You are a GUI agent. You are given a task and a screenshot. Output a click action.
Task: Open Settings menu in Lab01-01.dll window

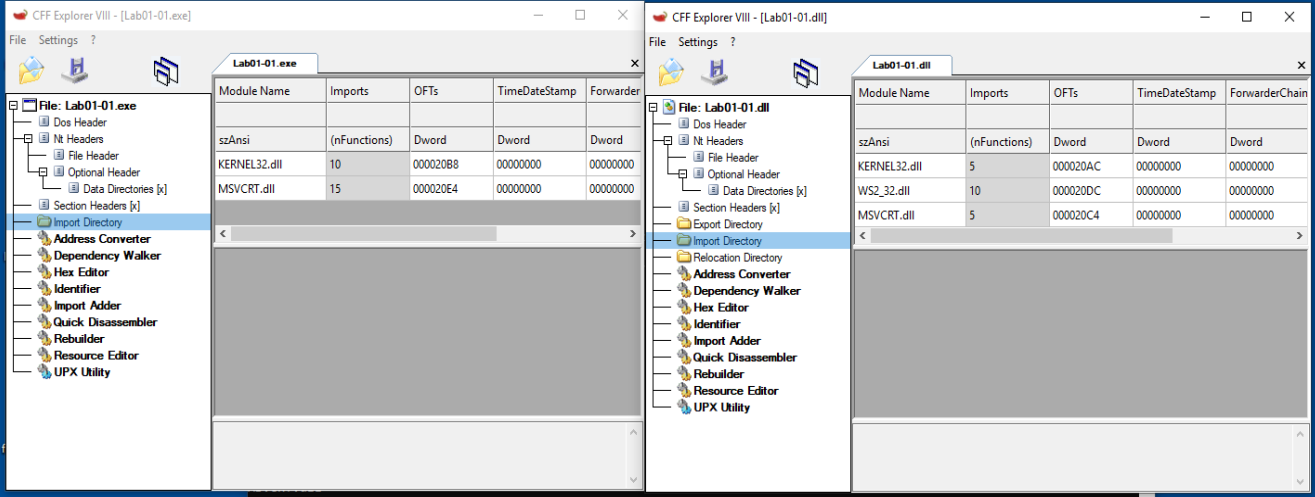(x=698, y=42)
